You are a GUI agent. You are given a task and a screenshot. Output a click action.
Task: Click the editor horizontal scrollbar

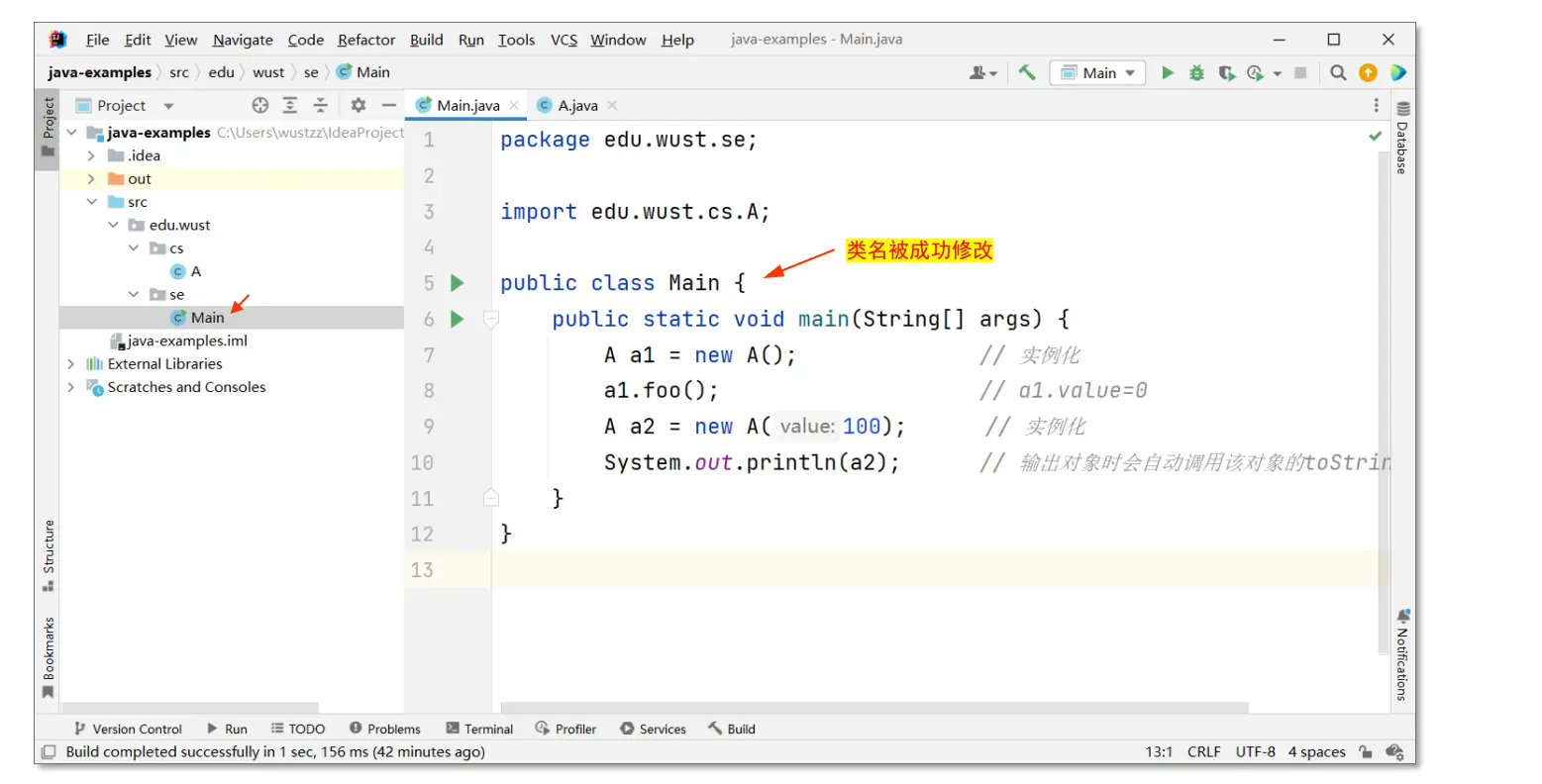coord(874,708)
